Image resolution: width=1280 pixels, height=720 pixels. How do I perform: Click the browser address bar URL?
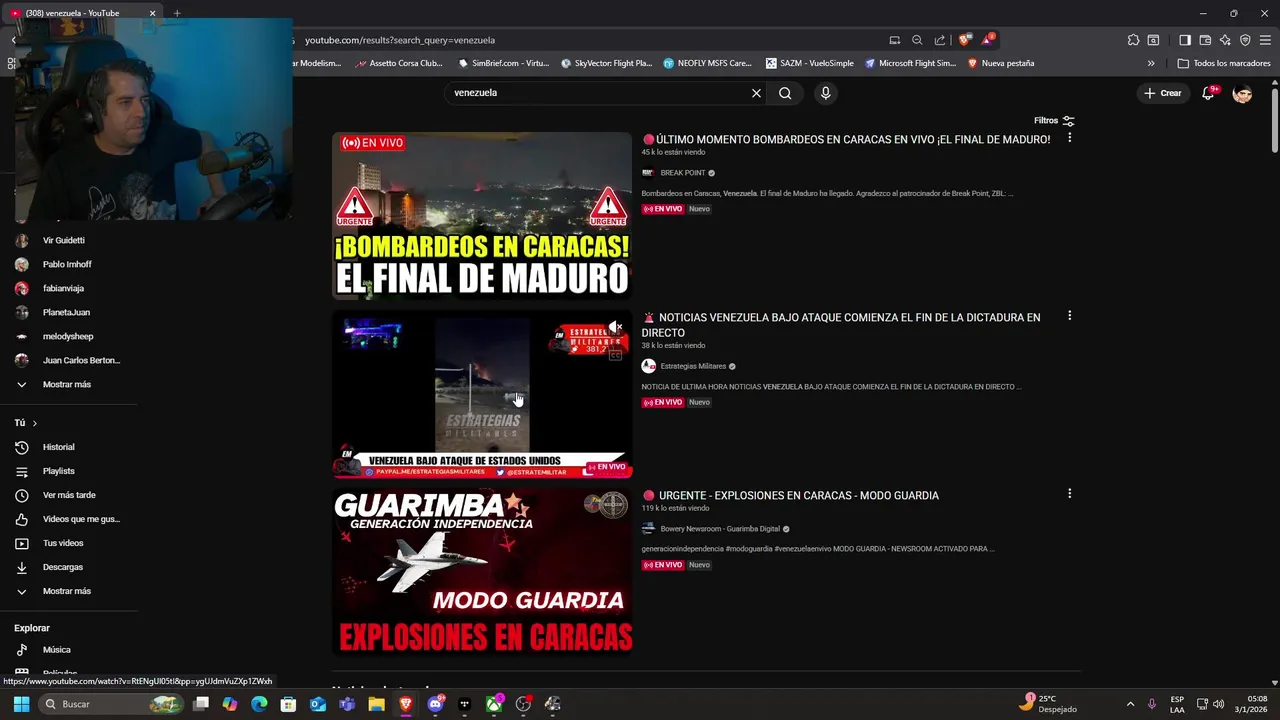pos(400,40)
